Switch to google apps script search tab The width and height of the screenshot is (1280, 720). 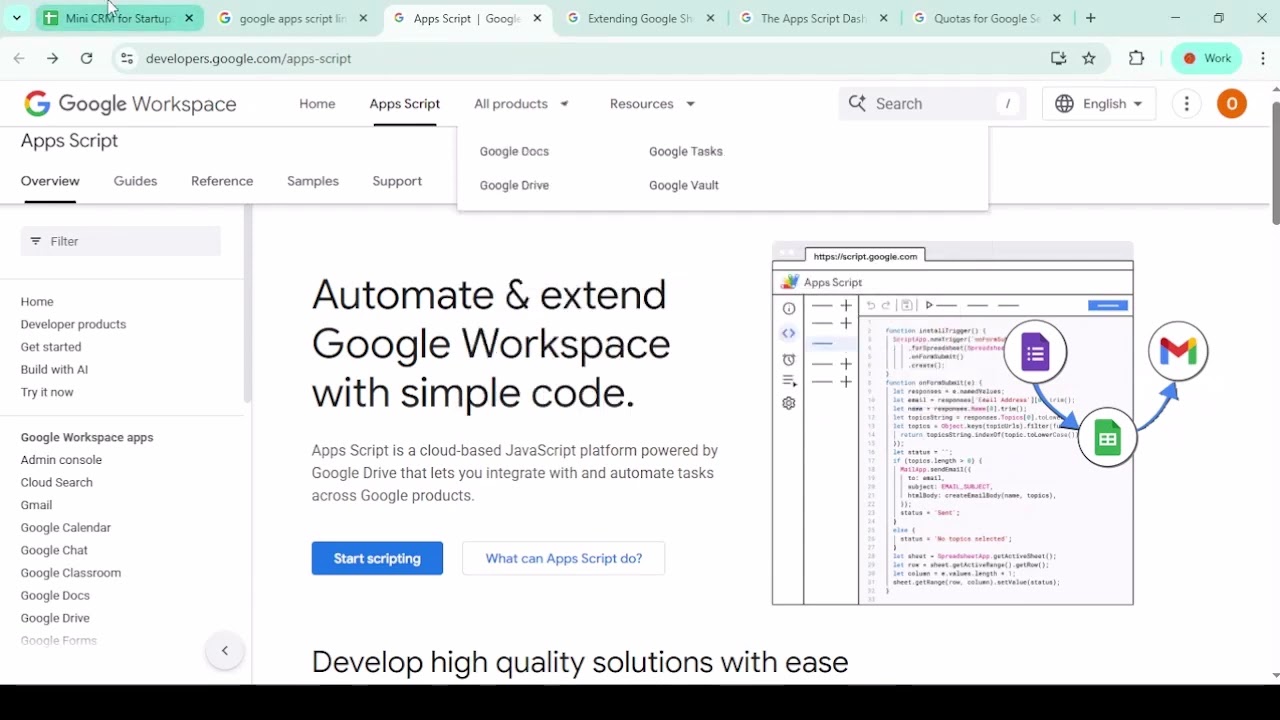tap(293, 18)
